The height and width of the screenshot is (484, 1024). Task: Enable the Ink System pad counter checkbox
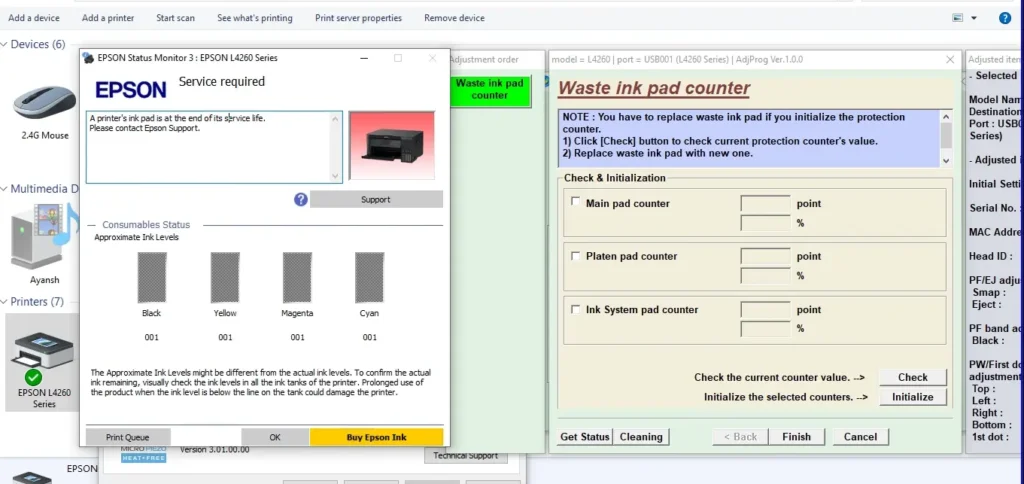pos(575,310)
